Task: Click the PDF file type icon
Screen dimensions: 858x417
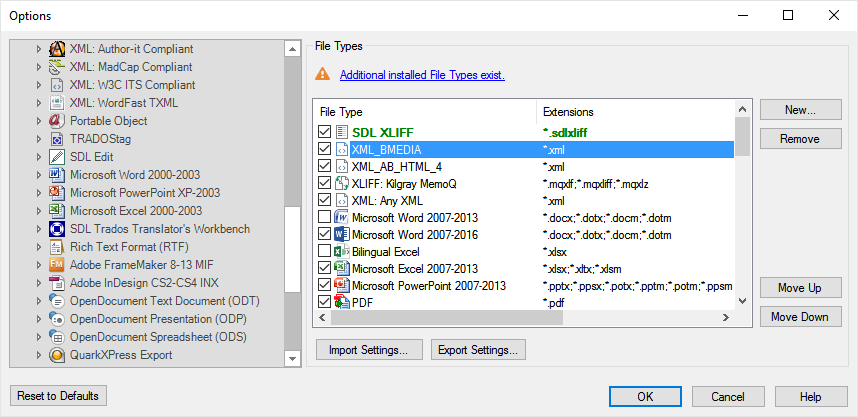Action: [x=341, y=302]
